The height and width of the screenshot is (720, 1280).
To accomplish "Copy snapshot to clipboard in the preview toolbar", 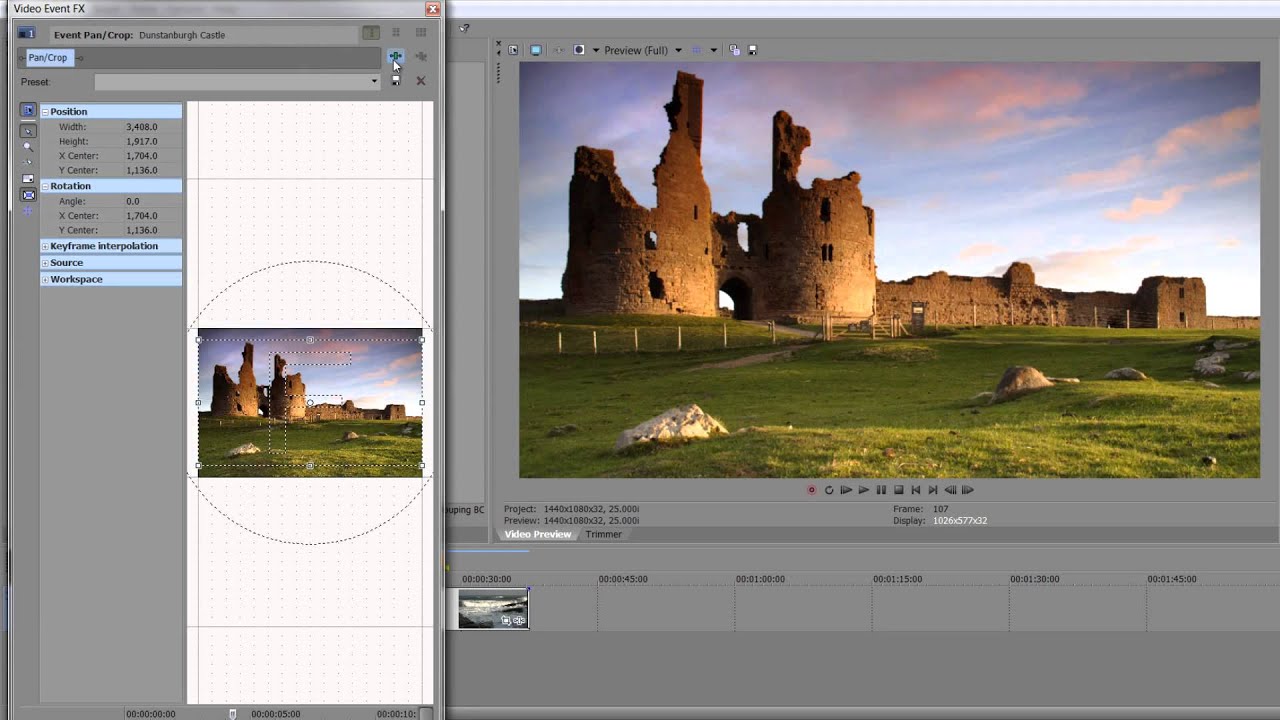I will point(734,50).
